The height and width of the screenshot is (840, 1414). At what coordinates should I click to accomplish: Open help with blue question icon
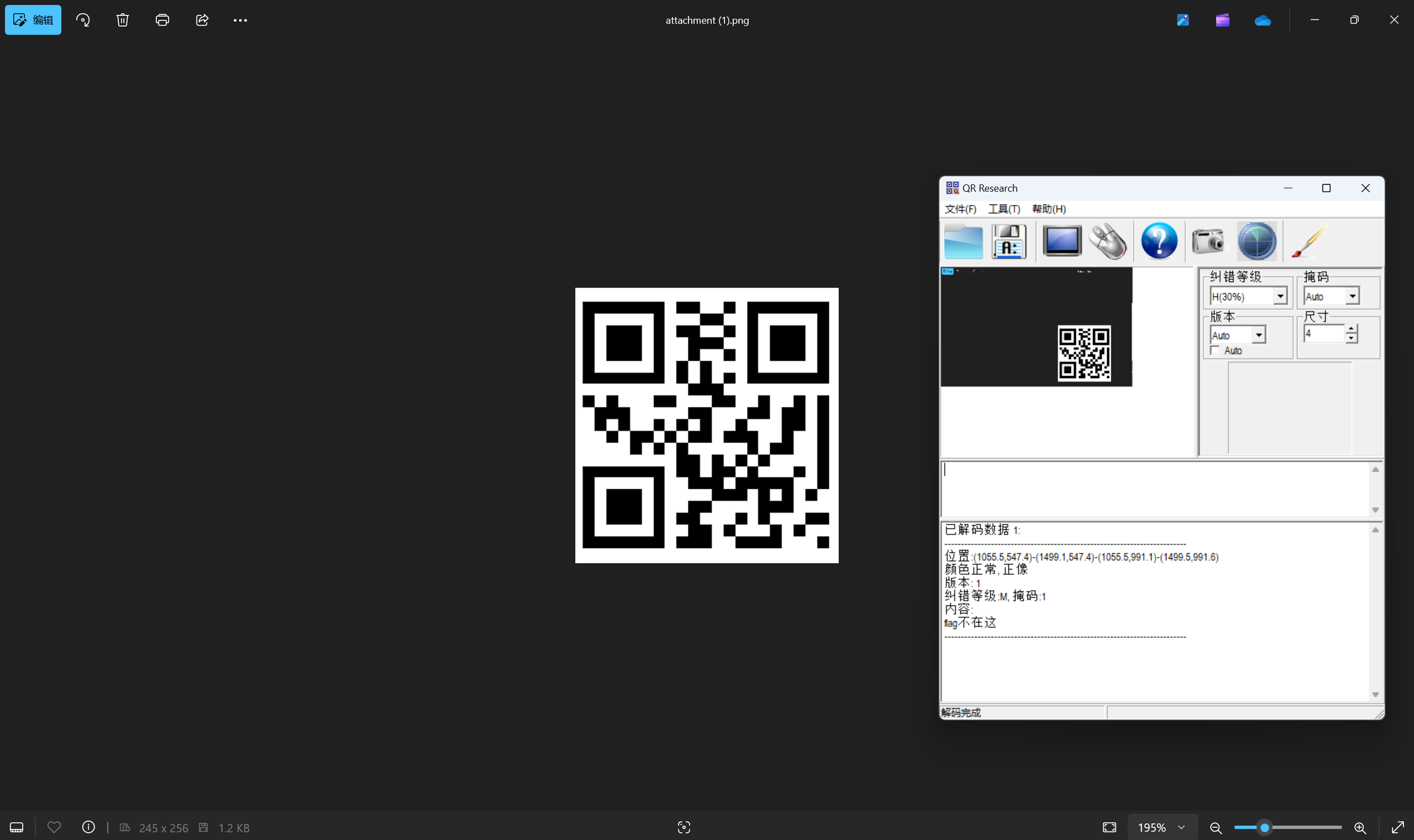coord(1159,241)
